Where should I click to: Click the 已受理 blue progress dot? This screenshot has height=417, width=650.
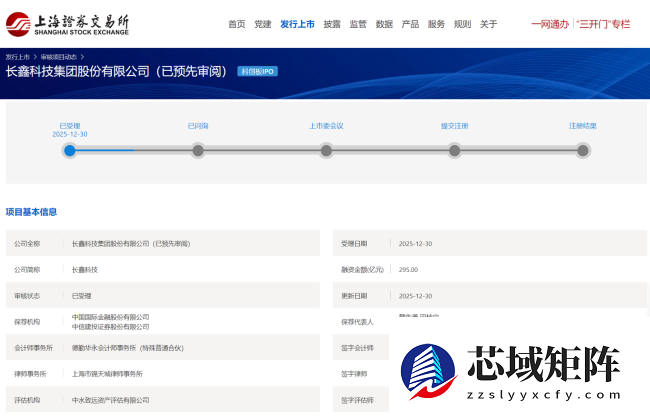pyautogui.click(x=70, y=150)
